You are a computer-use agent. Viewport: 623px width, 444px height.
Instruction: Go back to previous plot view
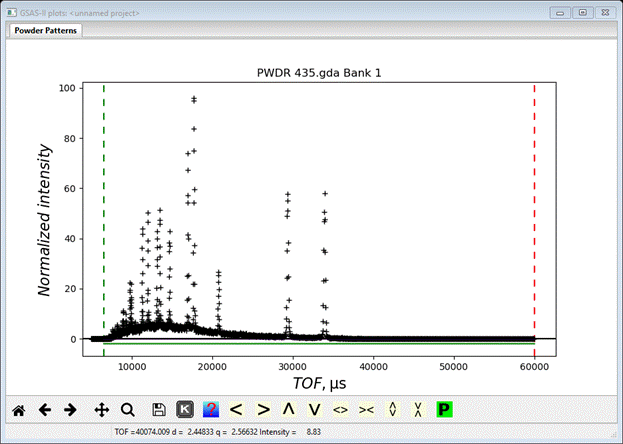click(44, 409)
